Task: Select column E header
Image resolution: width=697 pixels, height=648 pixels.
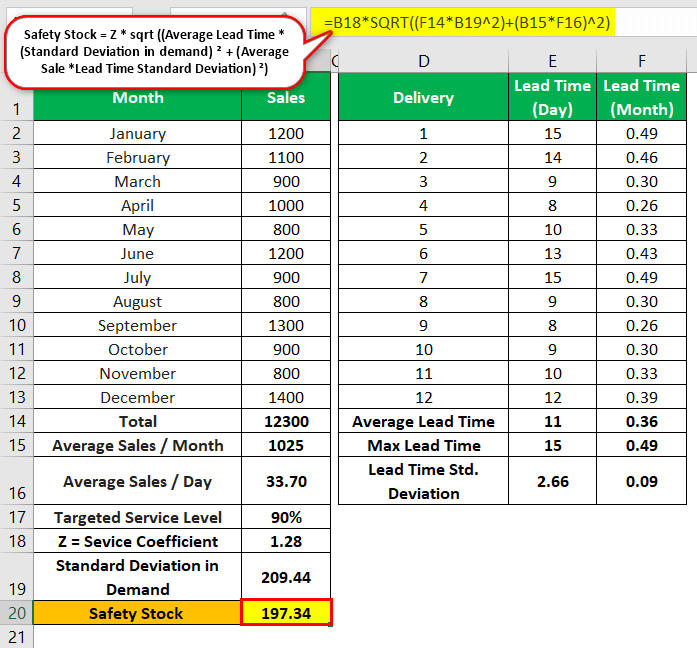Action: coord(552,61)
